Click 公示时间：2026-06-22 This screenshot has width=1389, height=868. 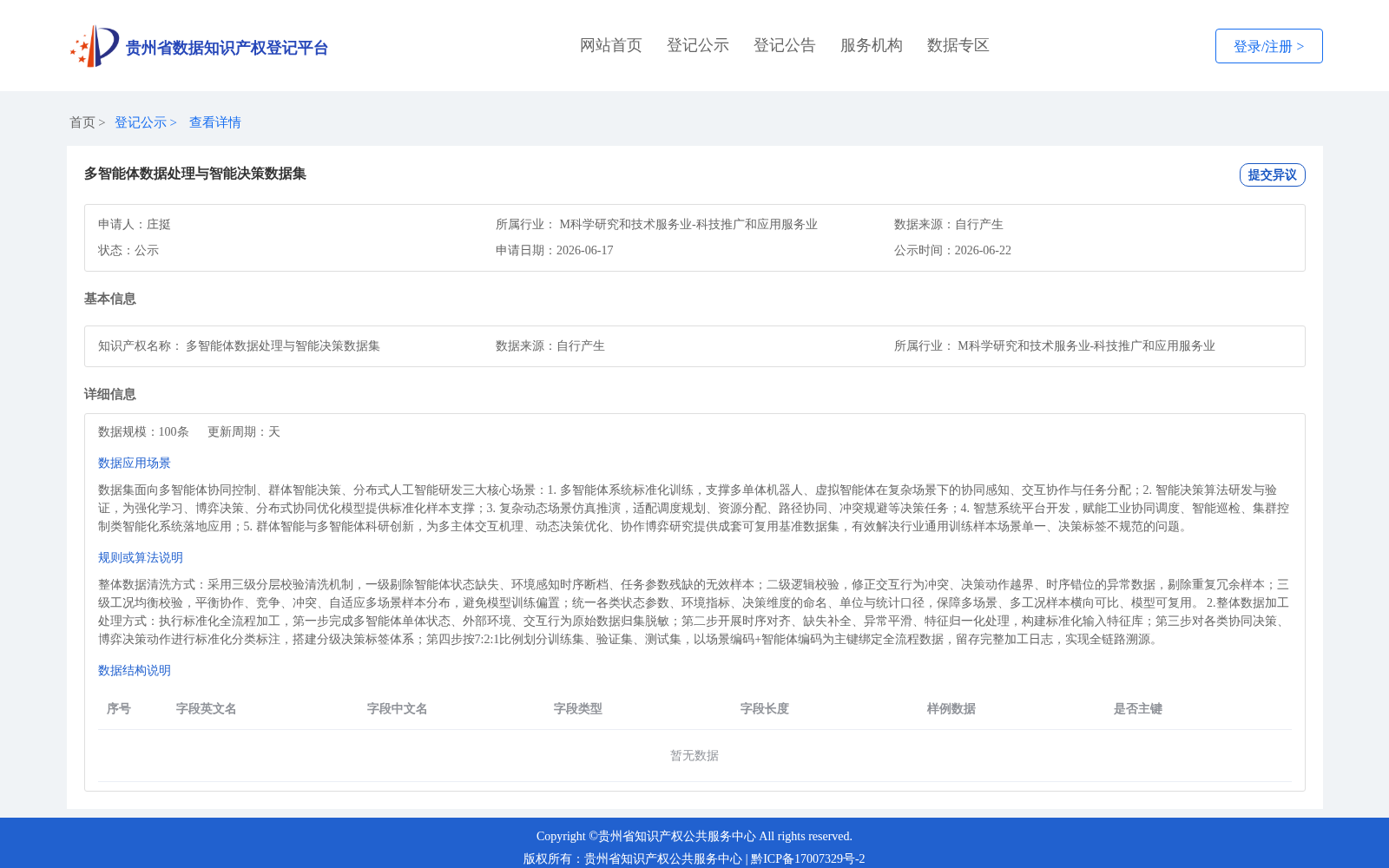click(952, 250)
